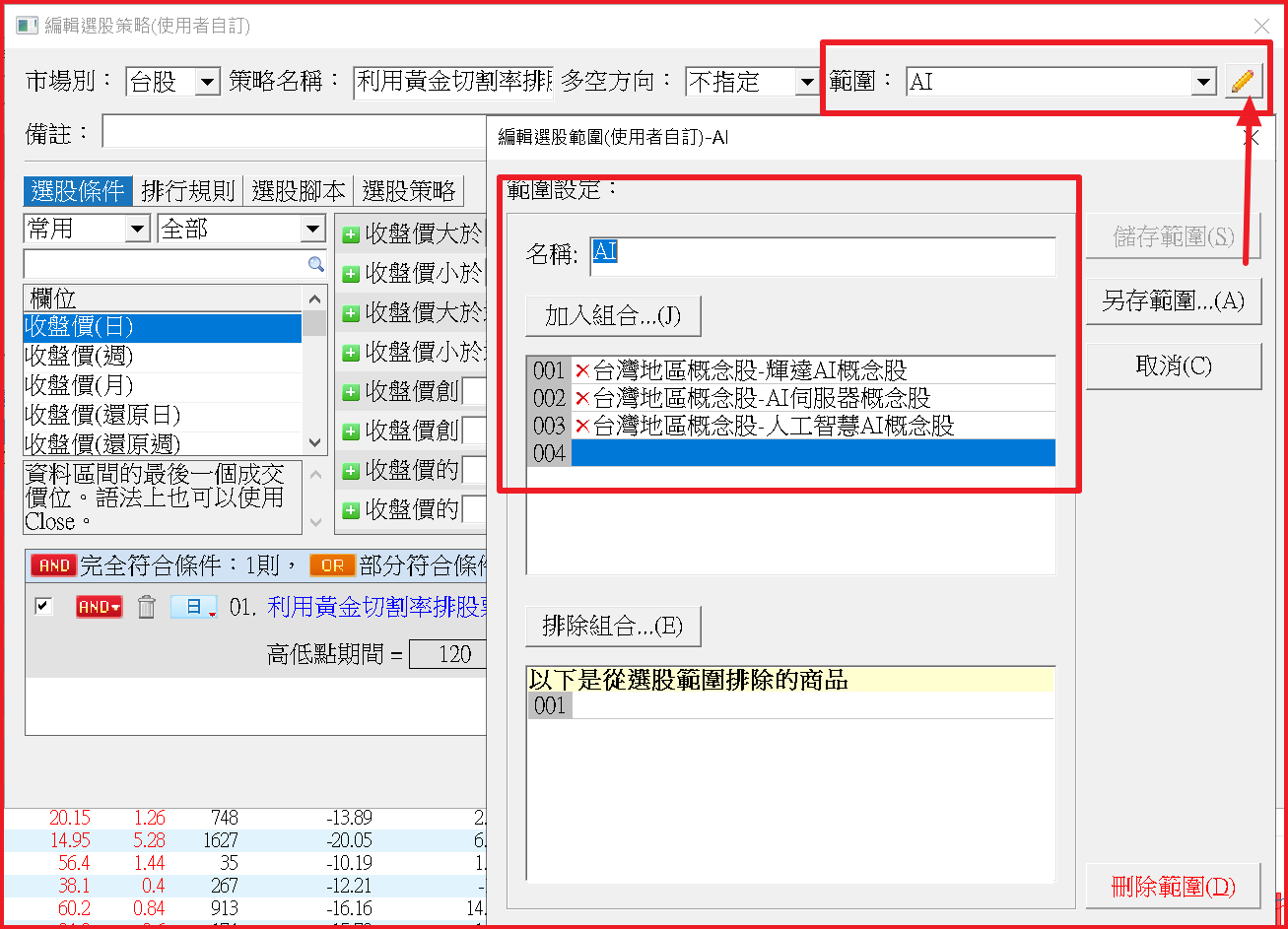Click the 另存範圍 button
The width and height of the screenshot is (1288, 929).
coord(1173,301)
